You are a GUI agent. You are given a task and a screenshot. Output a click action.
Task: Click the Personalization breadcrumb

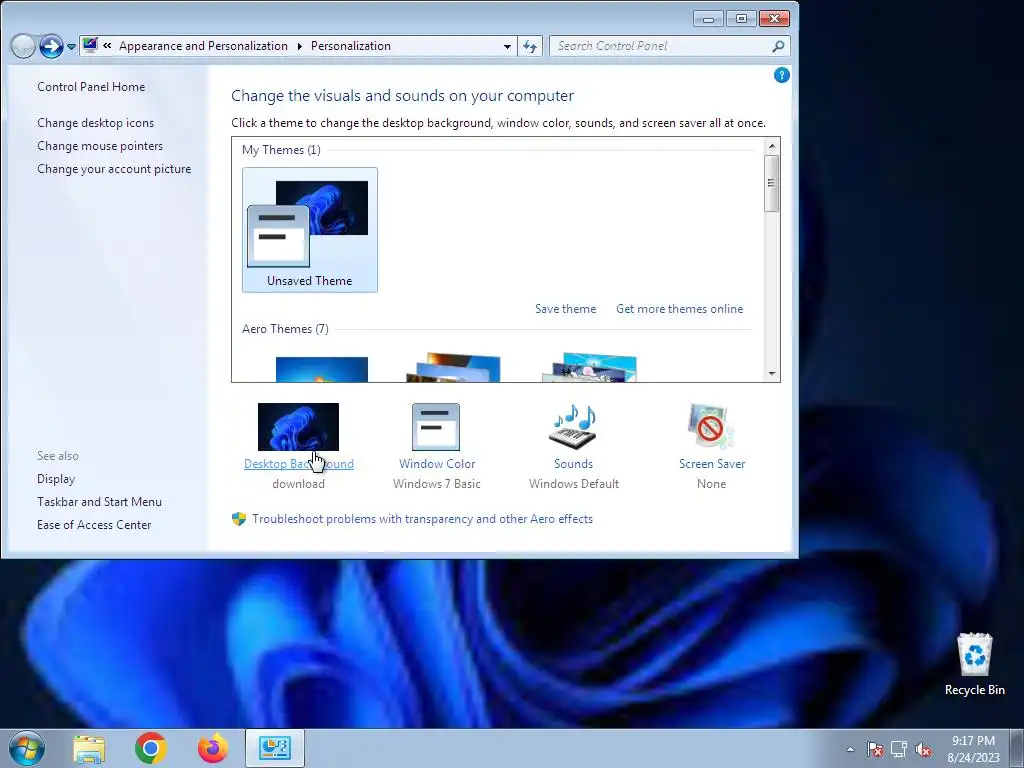(x=351, y=46)
